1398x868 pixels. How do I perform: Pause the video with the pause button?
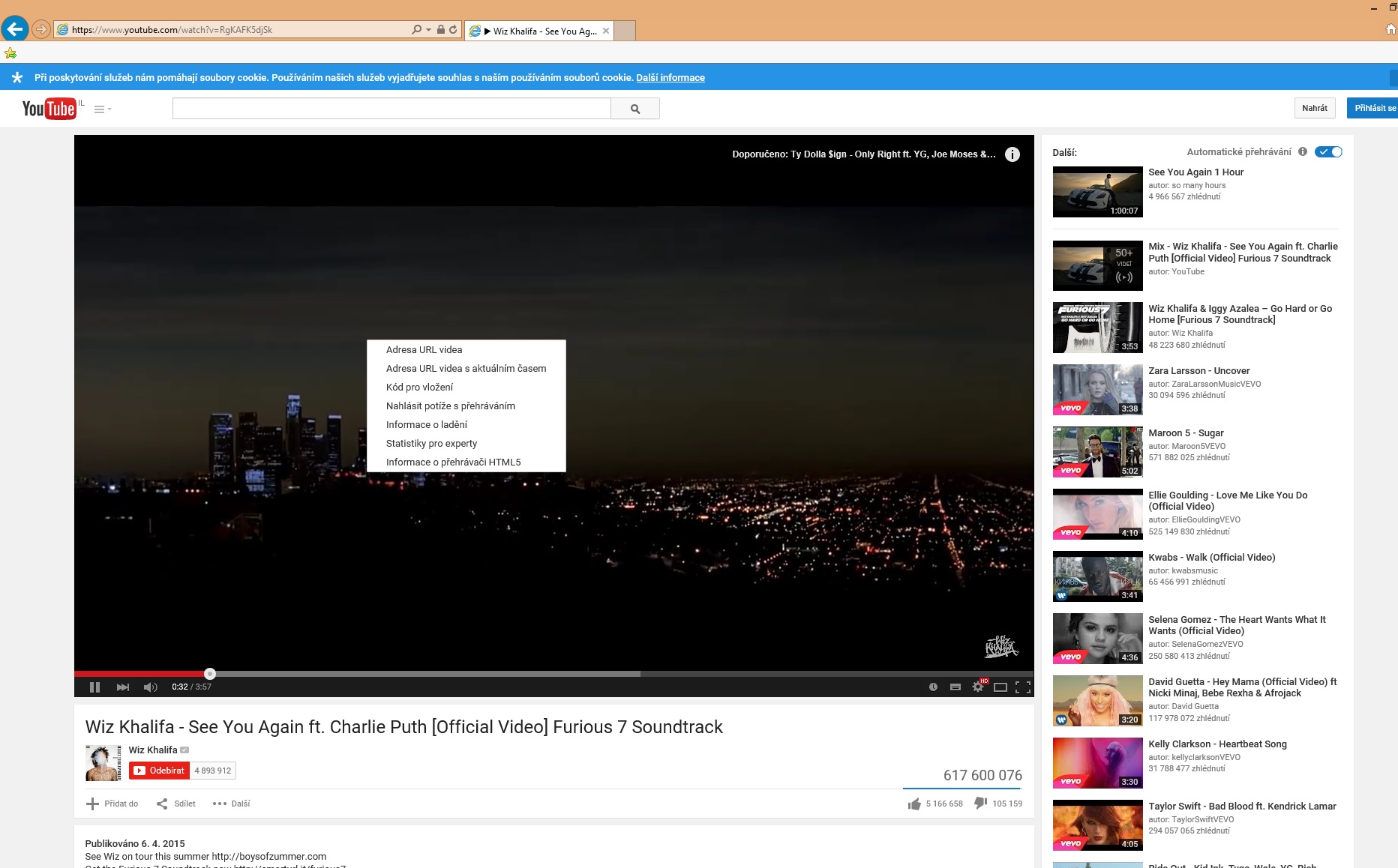(x=94, y=687)
